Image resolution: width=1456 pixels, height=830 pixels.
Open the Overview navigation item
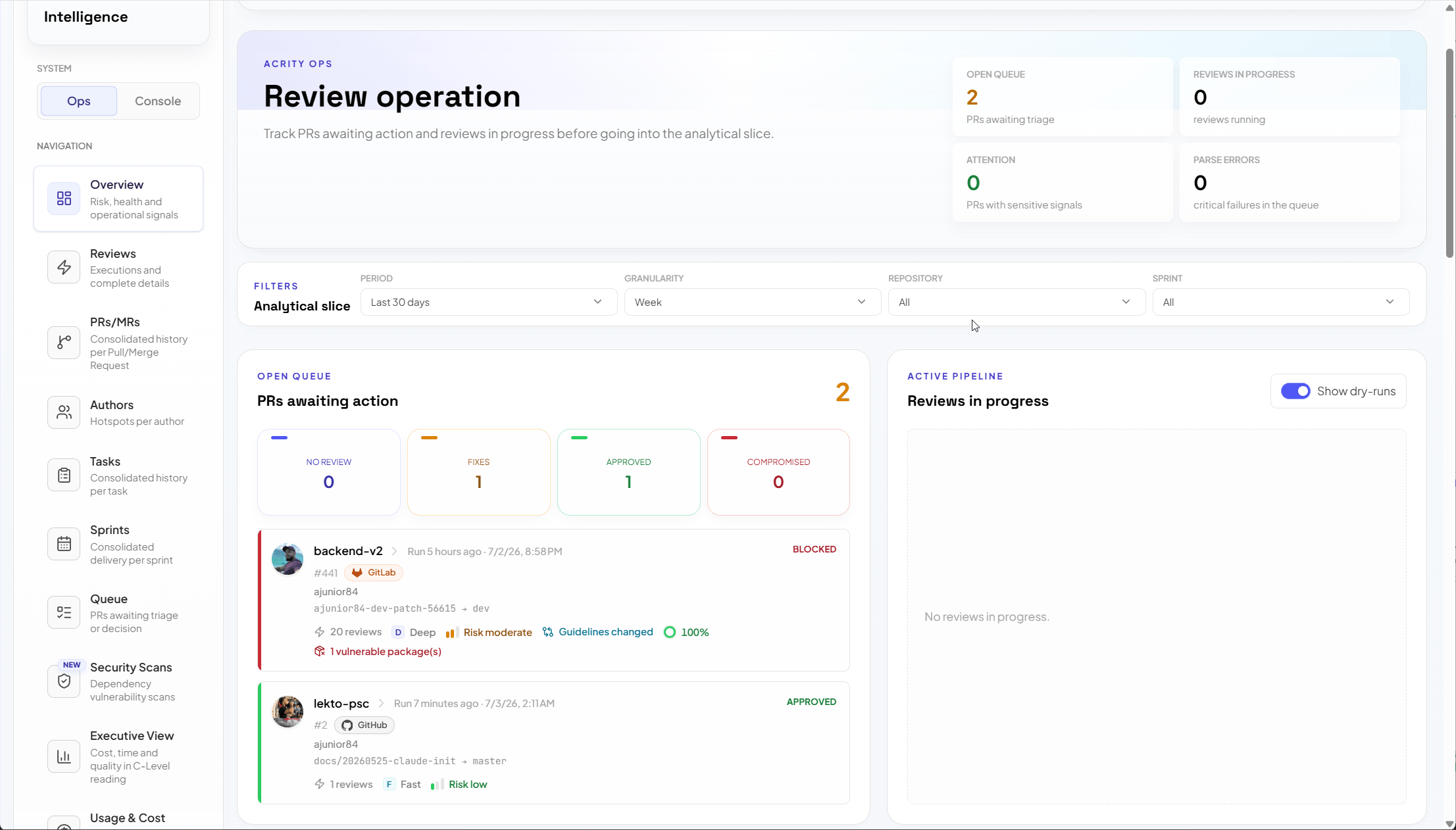click(x=118, y=199)
